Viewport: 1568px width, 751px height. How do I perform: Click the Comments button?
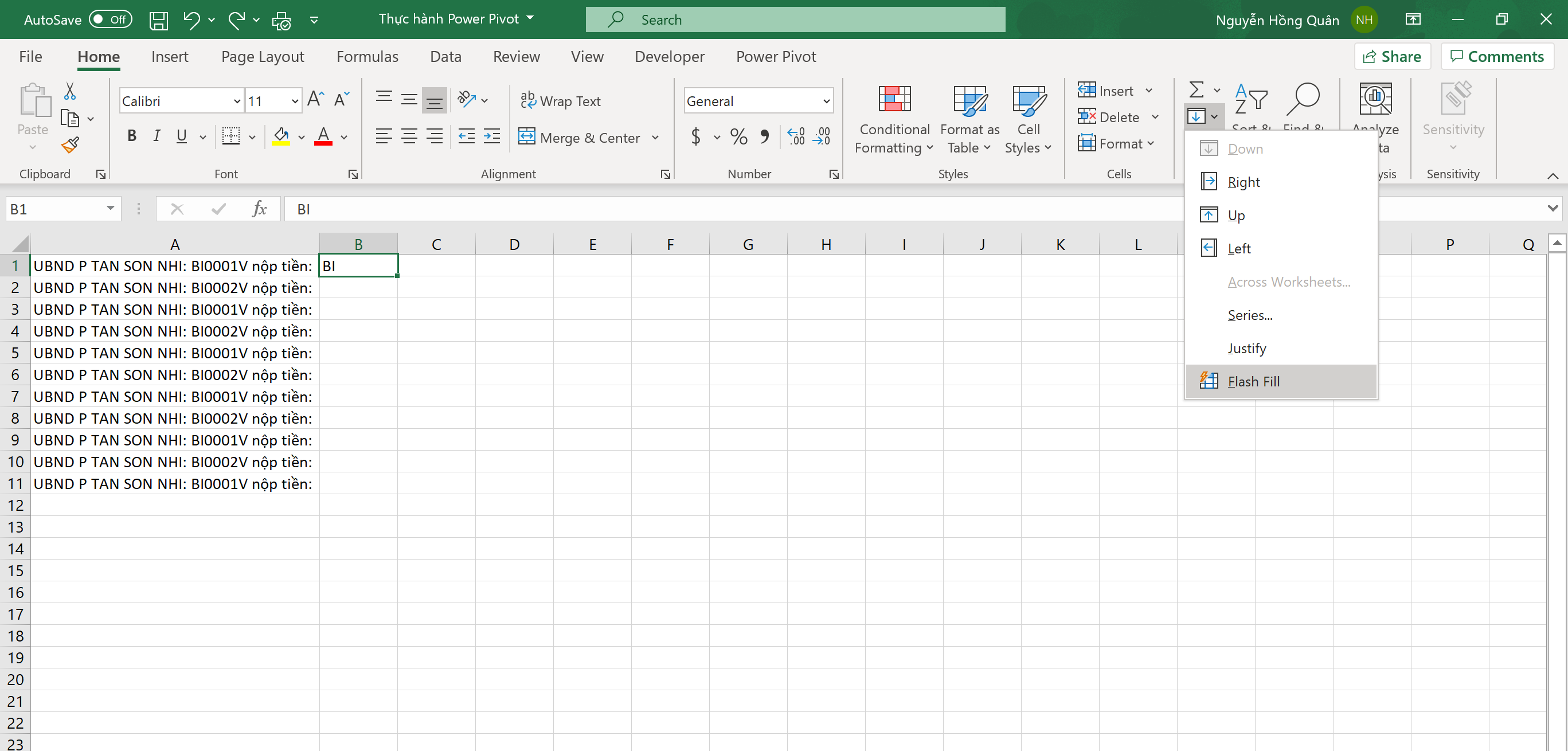pyautogui.click(x=1497, y=57)
